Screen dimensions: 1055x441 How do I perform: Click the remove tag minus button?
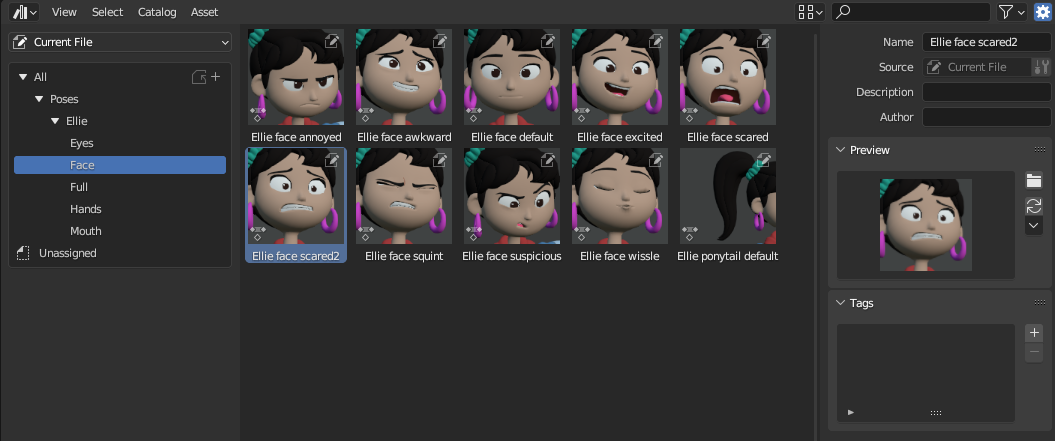[1034, 352]
